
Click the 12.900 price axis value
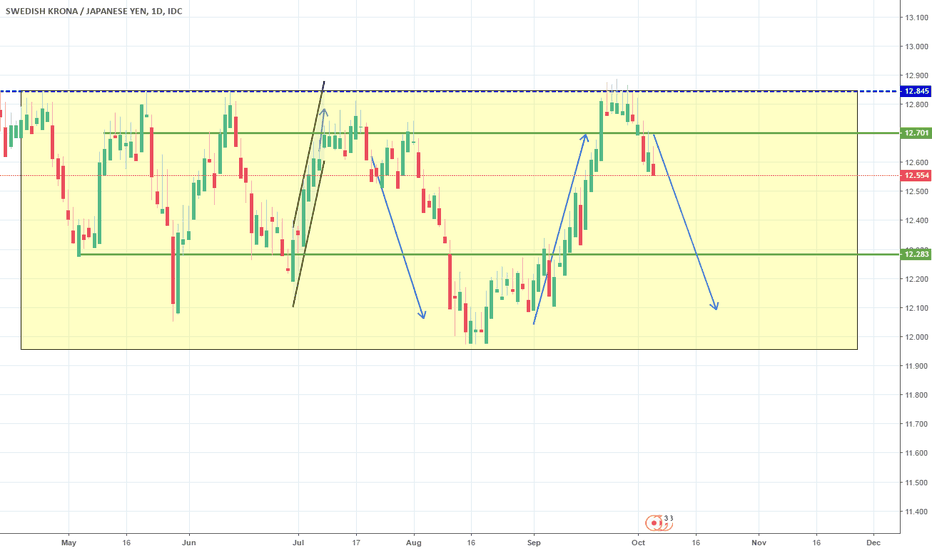point(917,76)
